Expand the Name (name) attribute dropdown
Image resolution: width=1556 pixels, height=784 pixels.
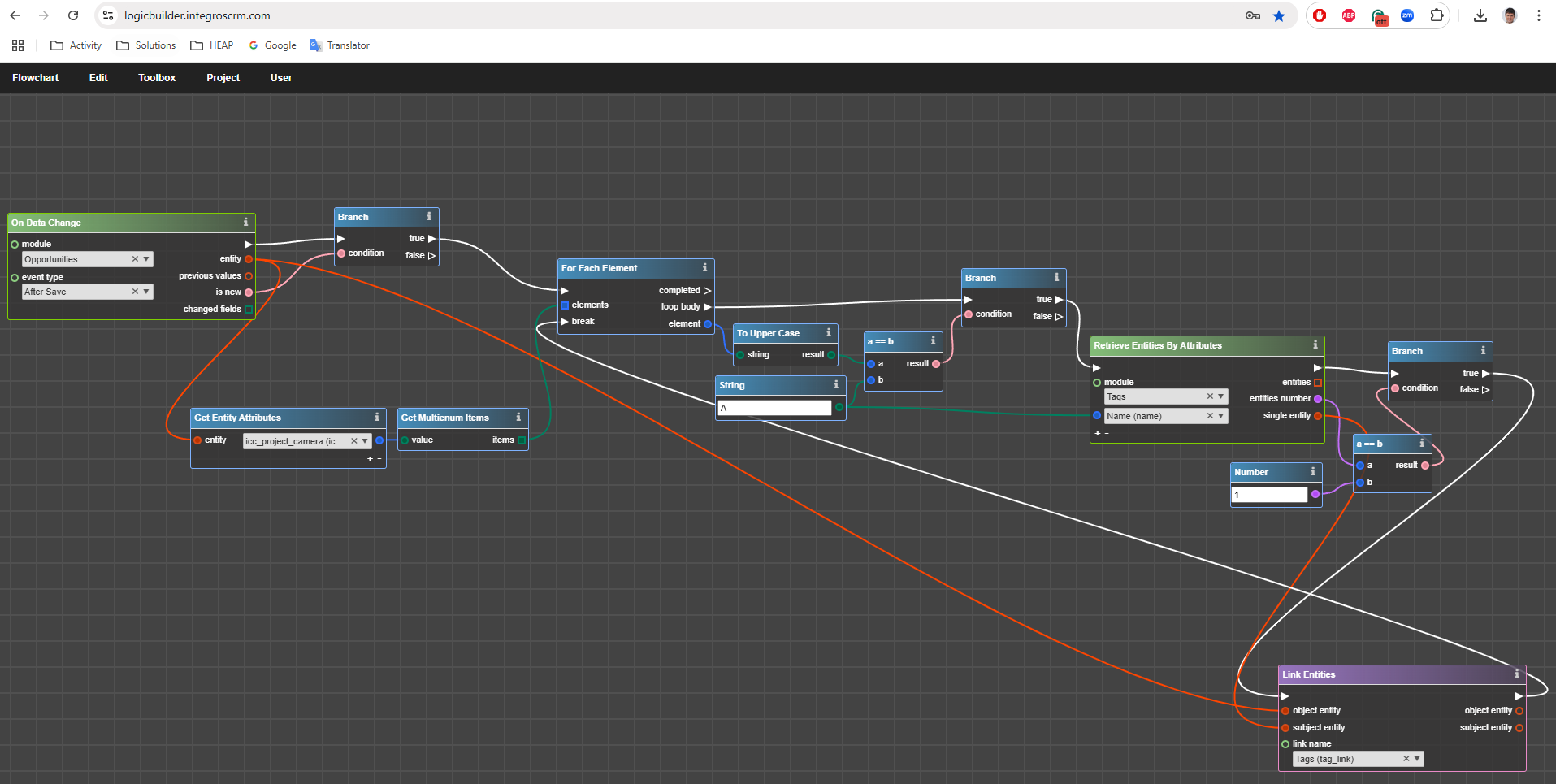[1220, 416]
